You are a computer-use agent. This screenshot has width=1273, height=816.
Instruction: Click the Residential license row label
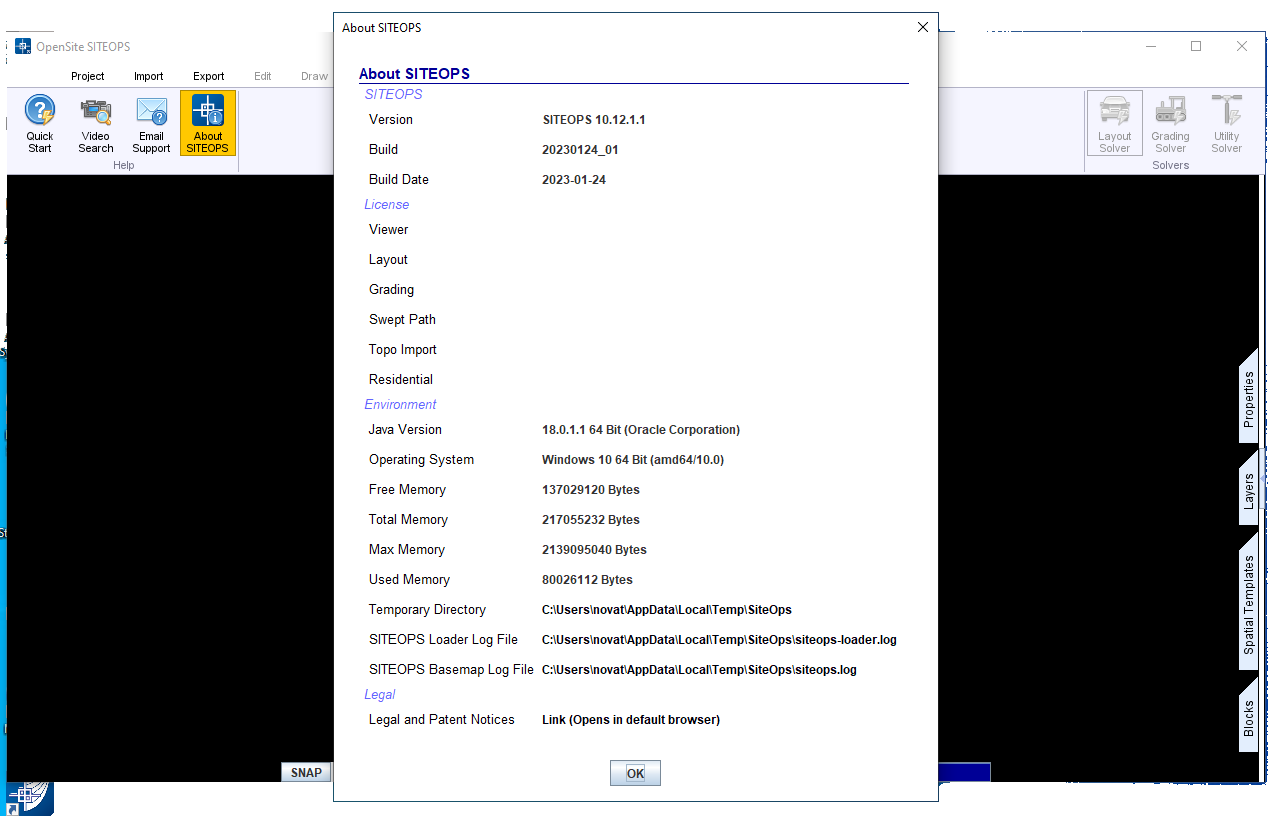click(400, 379)
